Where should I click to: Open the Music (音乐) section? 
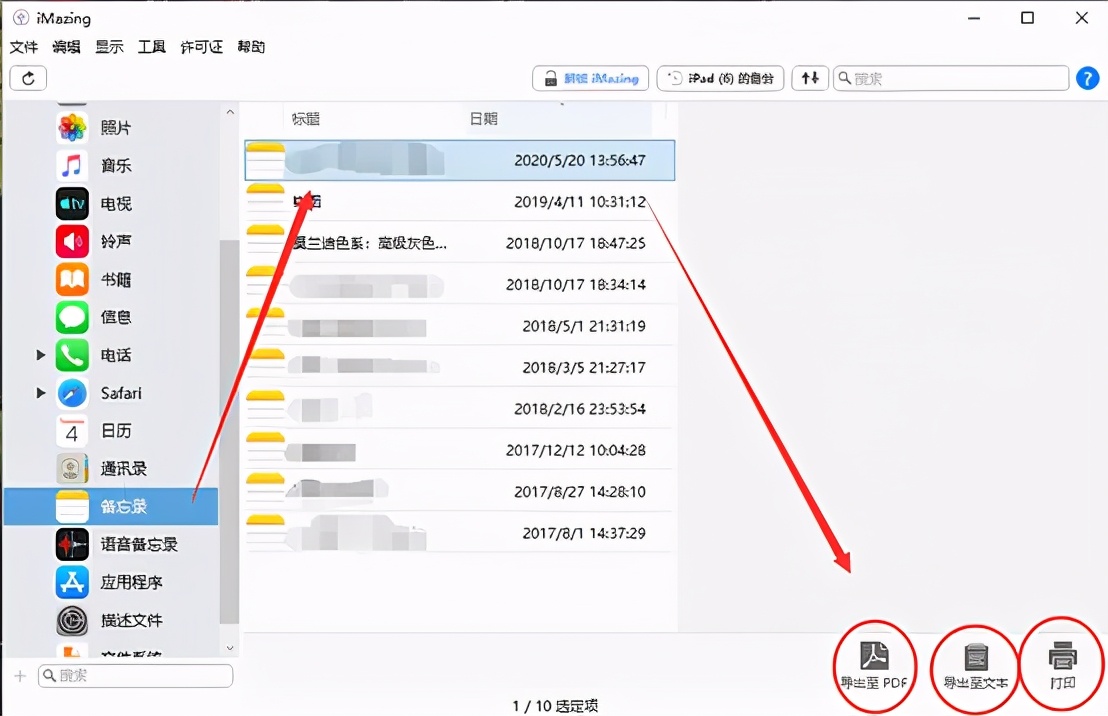pyautogui.click(x=71, y=165)
